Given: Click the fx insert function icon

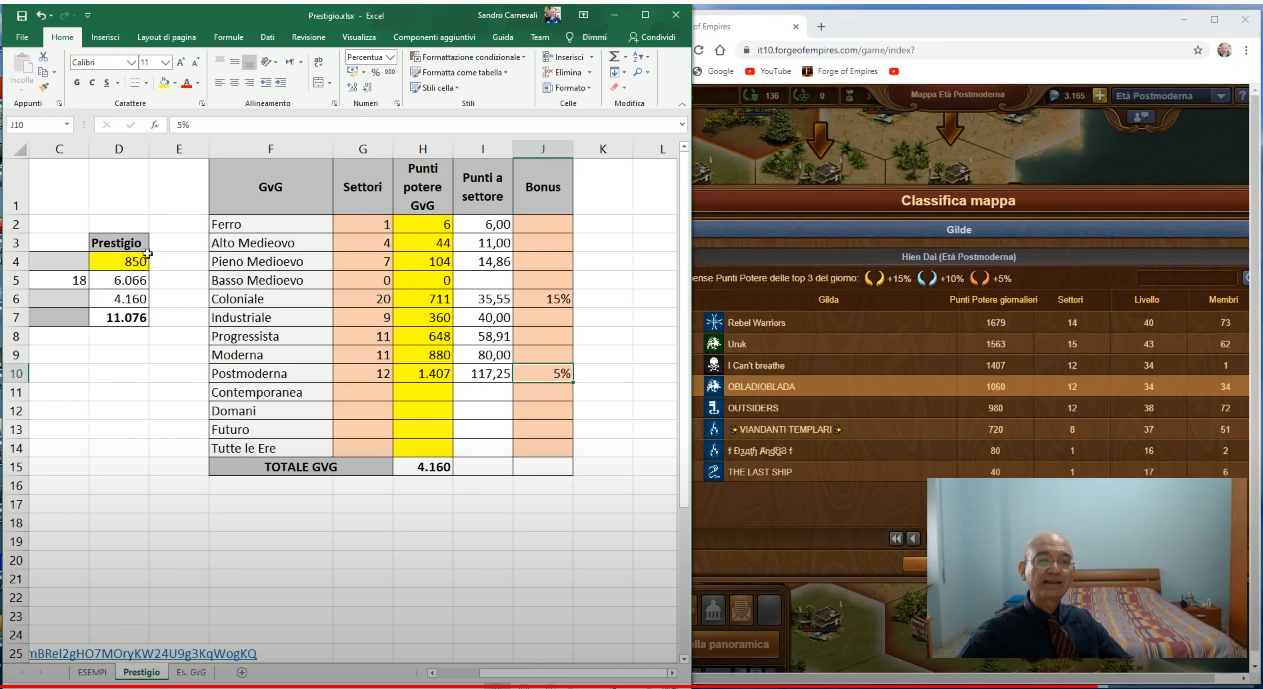Looking at the screenshot, I should [x=155, y=125].
